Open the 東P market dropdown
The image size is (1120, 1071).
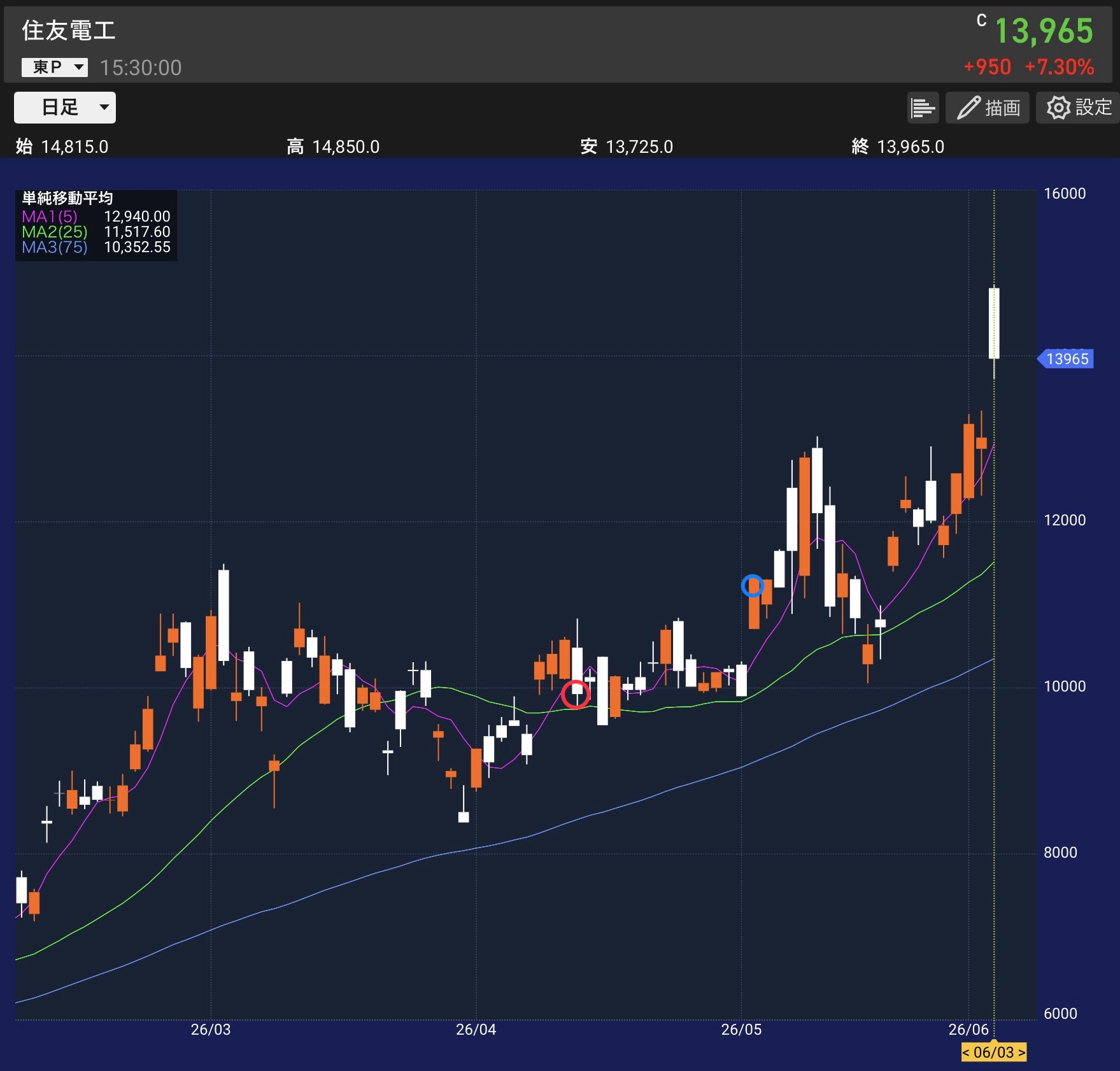click(55, 67)
